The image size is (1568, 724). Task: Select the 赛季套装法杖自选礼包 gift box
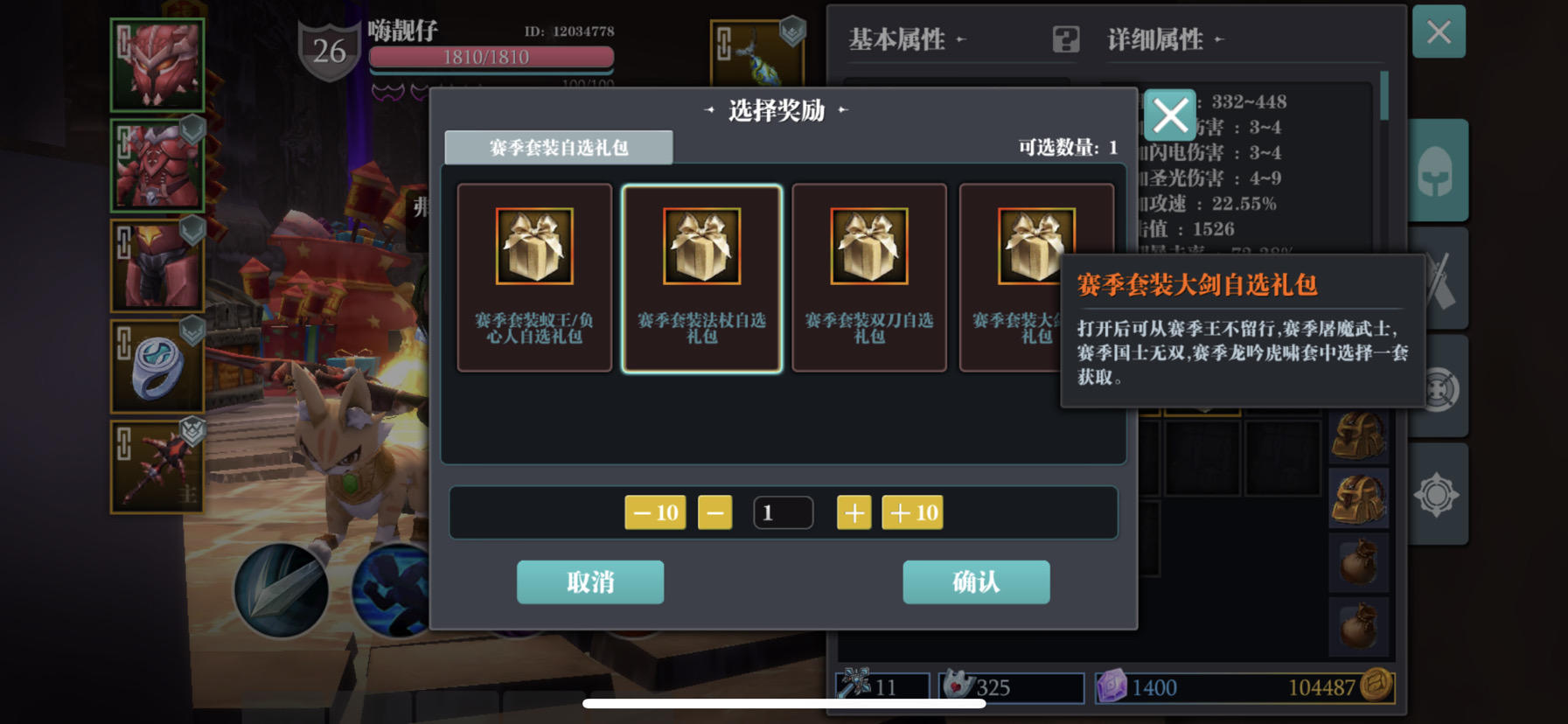coord(701,278)
